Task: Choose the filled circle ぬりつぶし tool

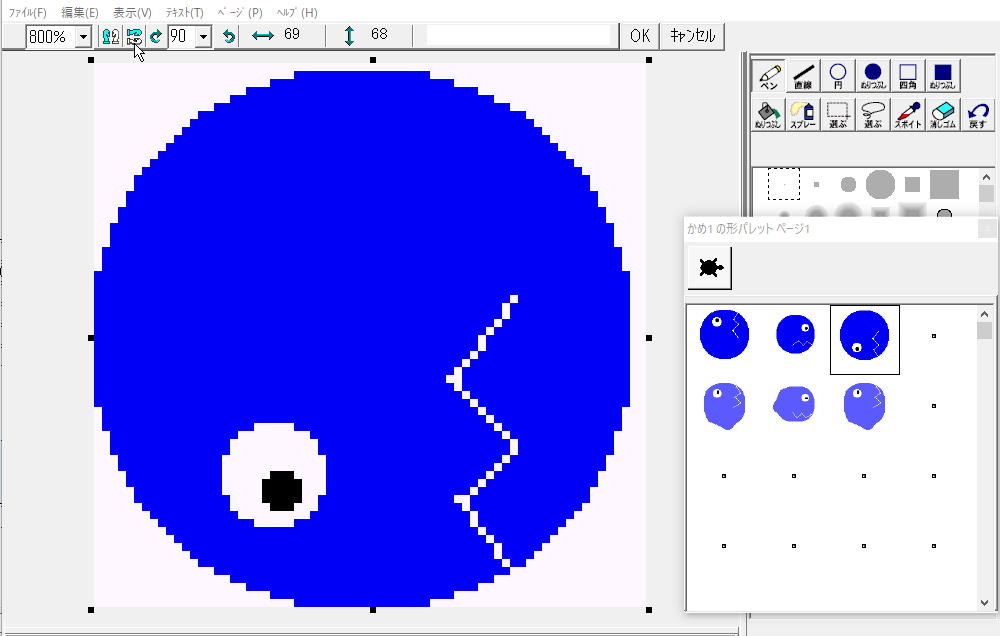Action: (873, 77)
